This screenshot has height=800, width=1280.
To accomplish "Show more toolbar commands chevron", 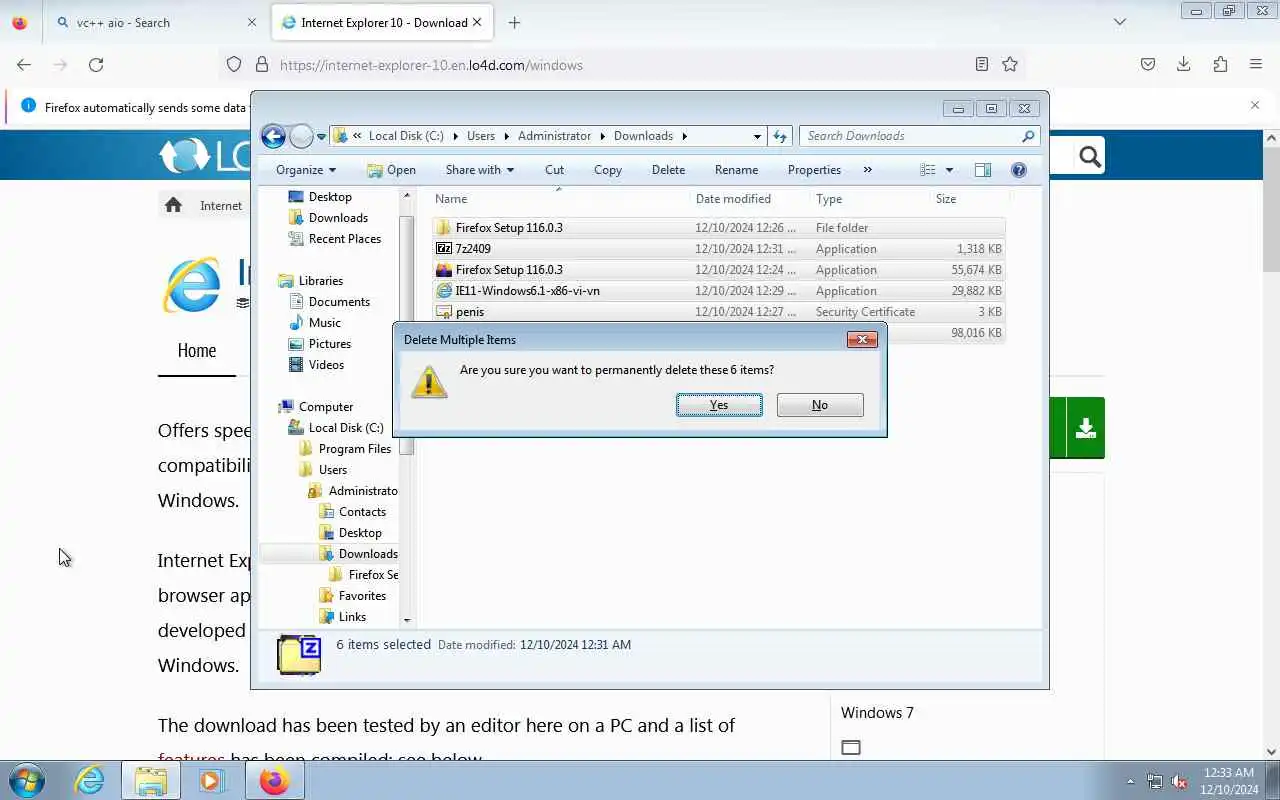I will (867, 170).
